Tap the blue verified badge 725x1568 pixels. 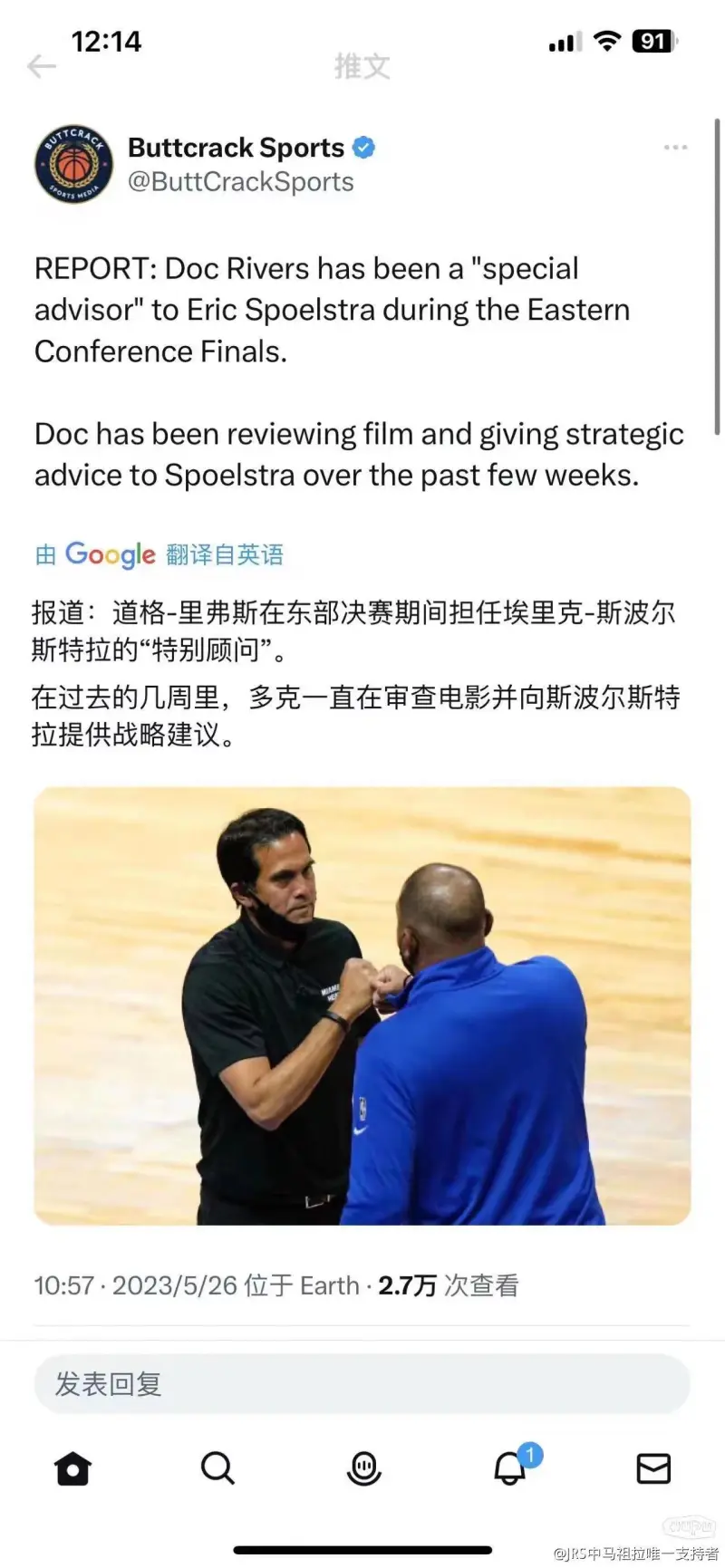[x=364, y=147]
